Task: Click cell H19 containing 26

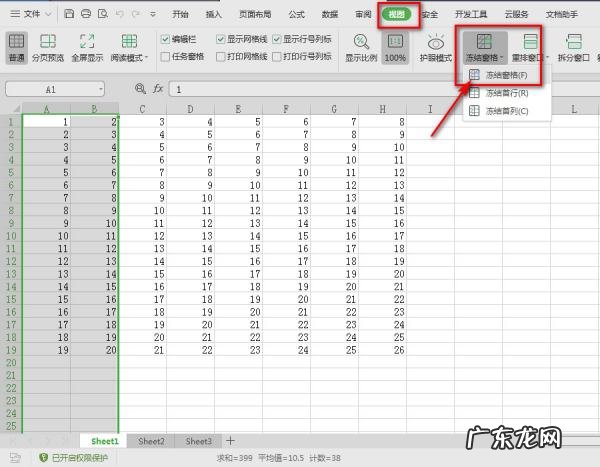Action: 382,350
